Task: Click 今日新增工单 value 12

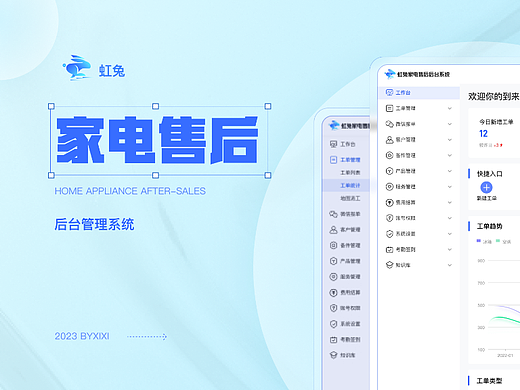Action: (x=483, y=134)
